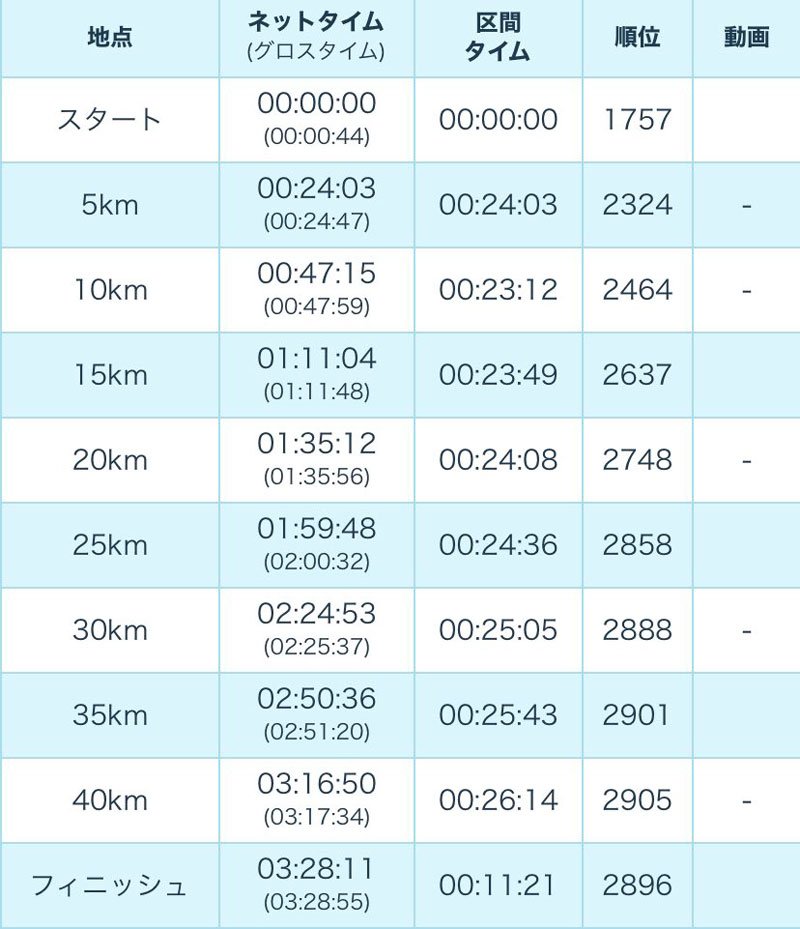Select the スタート row label
This screenshot has height=929, width=800.
pyautogui.click(x=109, y=120)
